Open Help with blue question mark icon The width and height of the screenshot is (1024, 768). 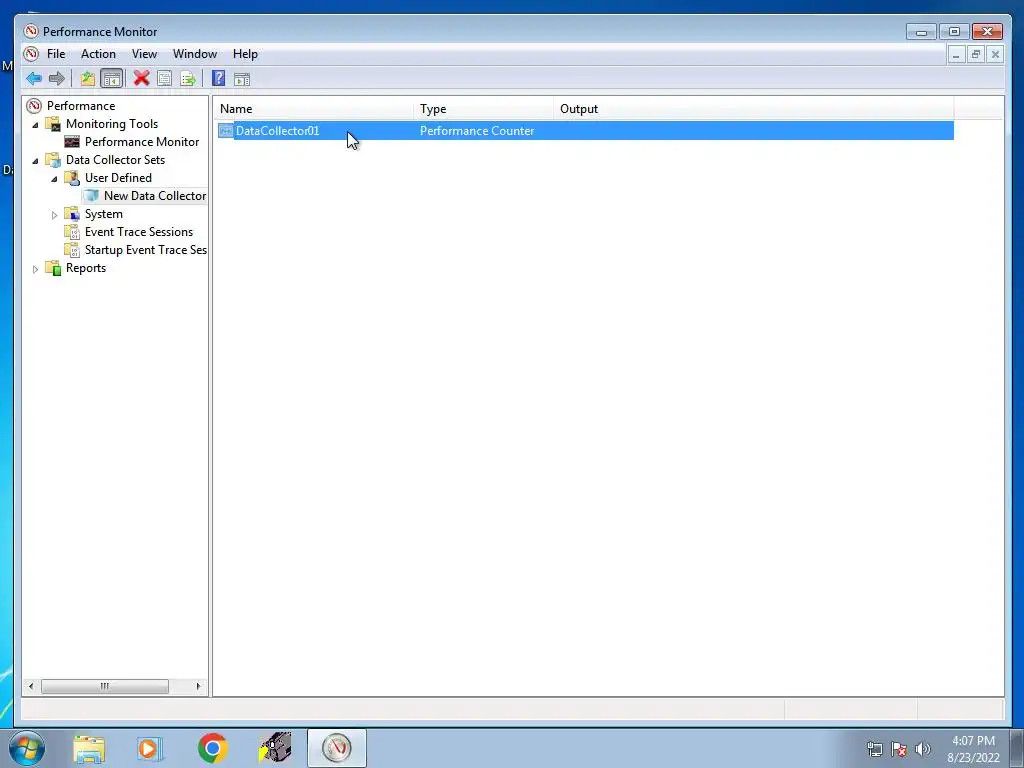(219, 78)
